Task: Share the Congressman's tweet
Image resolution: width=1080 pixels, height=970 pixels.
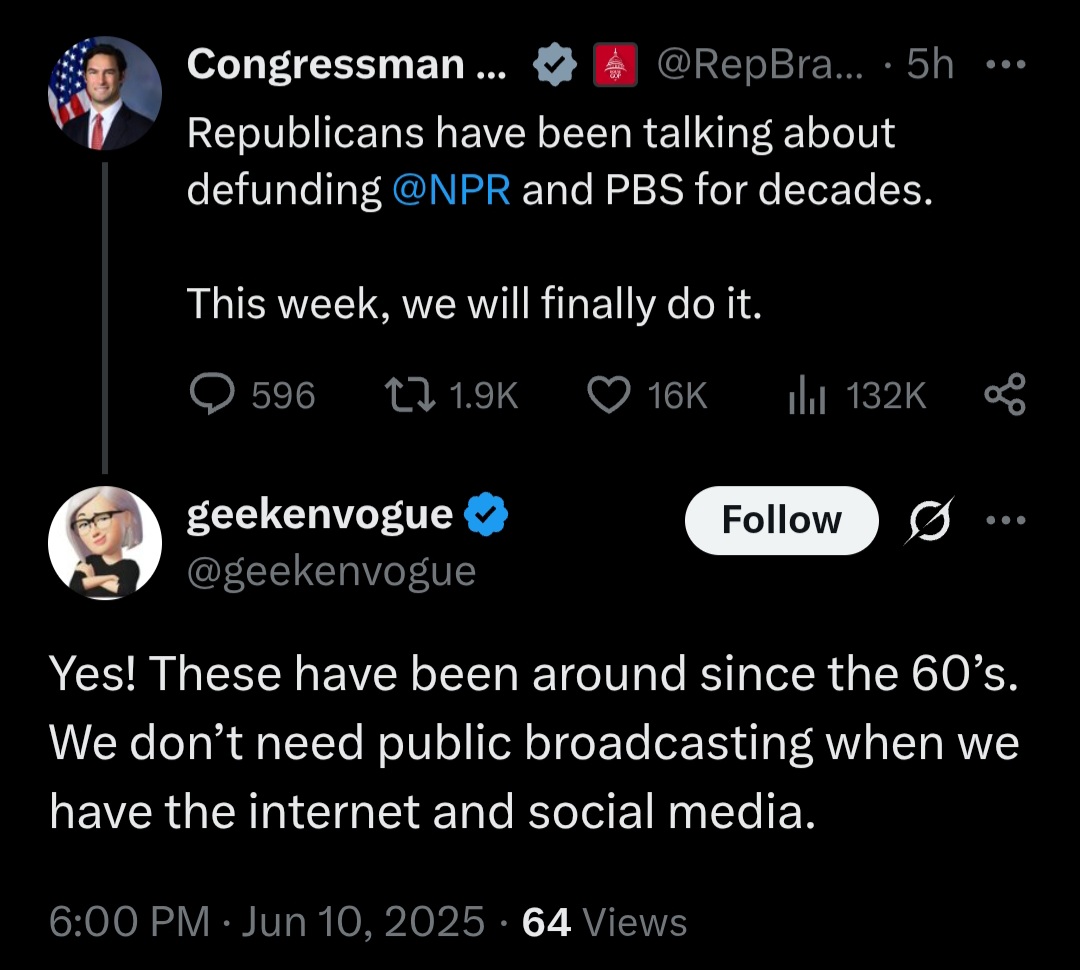Action: 1004,395
